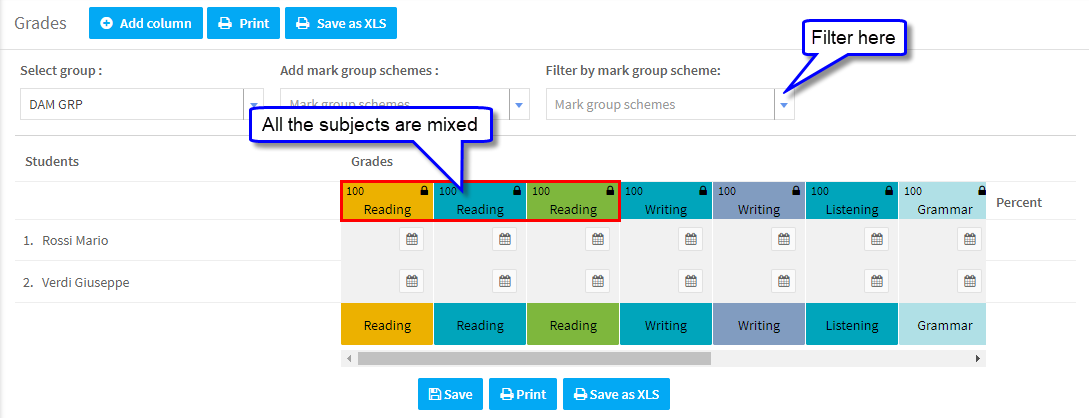Image resolution: width=1089 pixels, height=418 pixels.
Task: Expand Add mark group schemes dropdown arrow
Action: click(x=519, y=105)
